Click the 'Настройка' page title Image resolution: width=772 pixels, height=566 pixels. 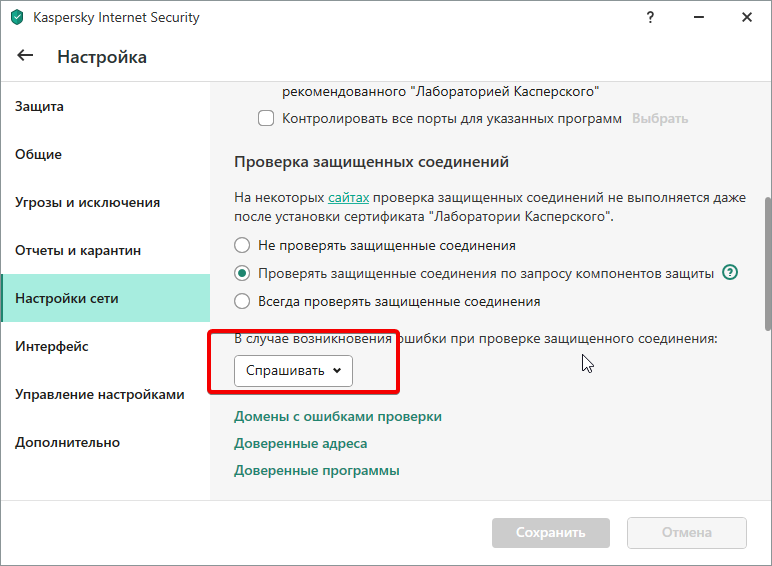102,57
